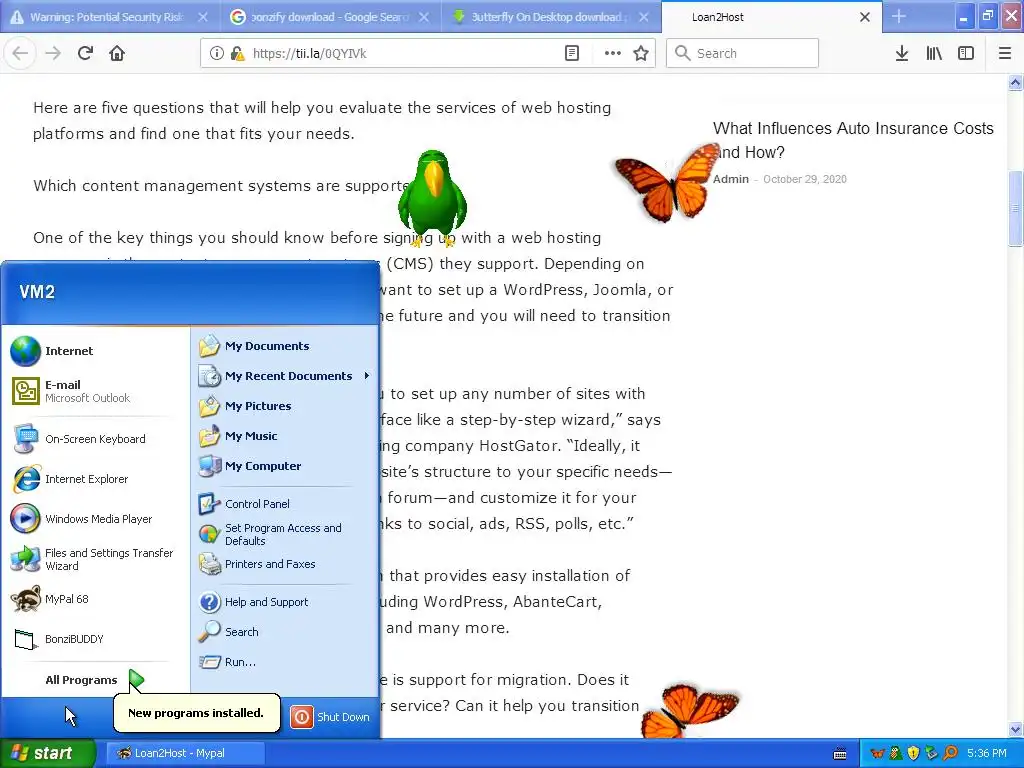
Task: Open My Music folder
Action: pos(285,436)
